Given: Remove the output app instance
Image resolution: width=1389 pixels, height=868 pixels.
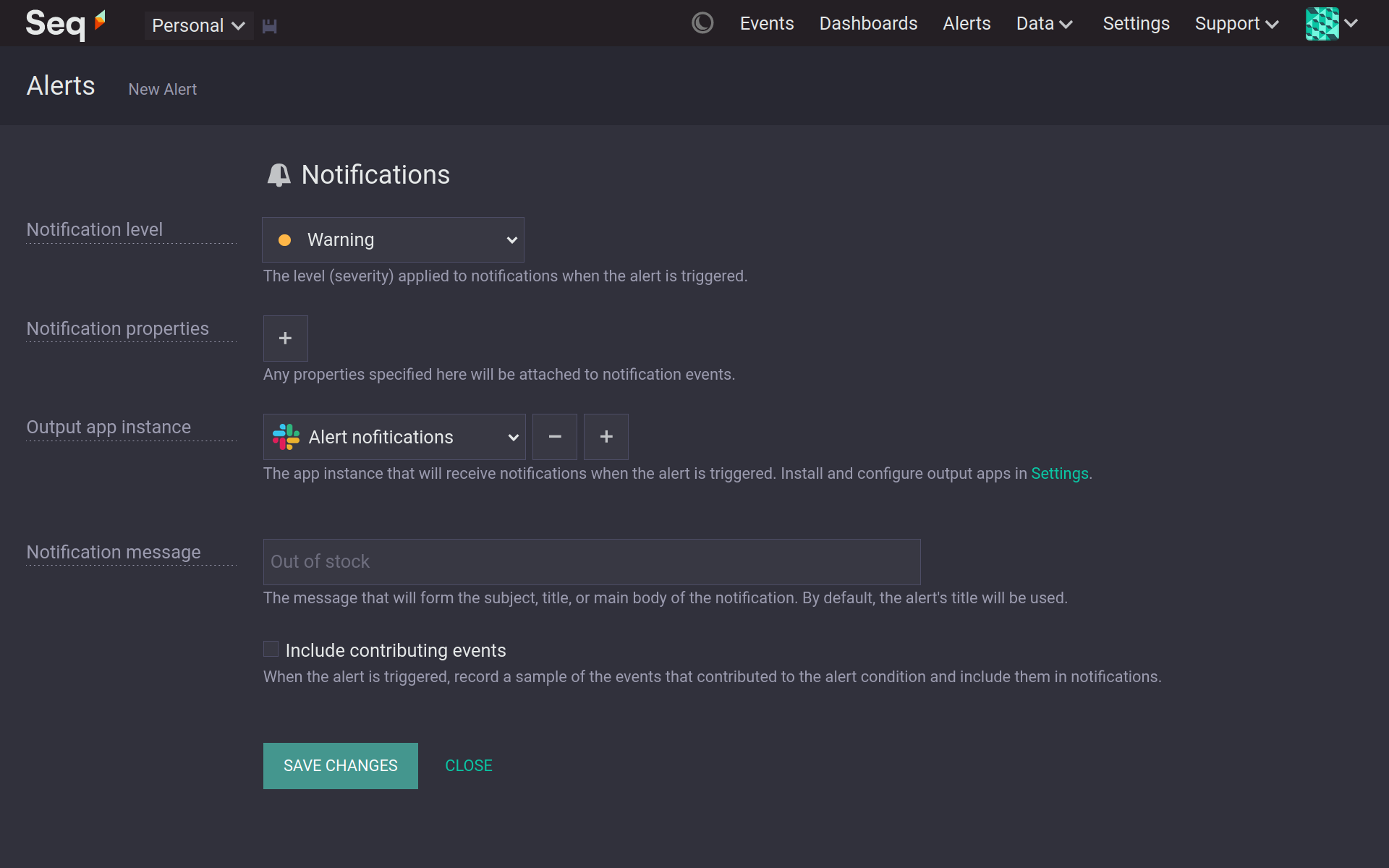Looking at the screenshot, I should (555, 437).
